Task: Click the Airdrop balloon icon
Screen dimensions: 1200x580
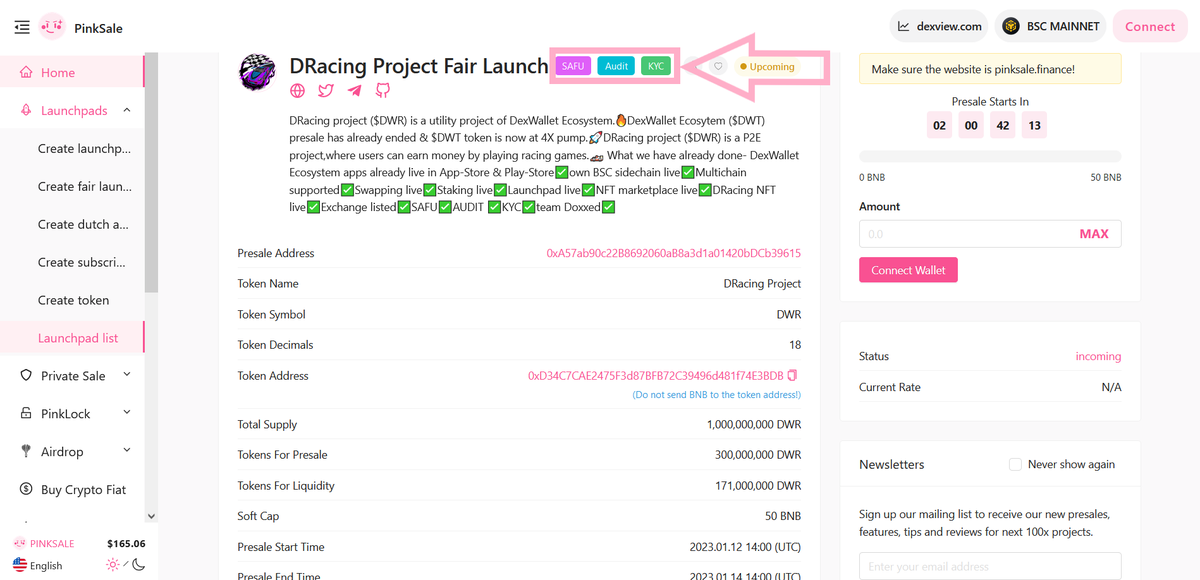Action: click(26, 451)
